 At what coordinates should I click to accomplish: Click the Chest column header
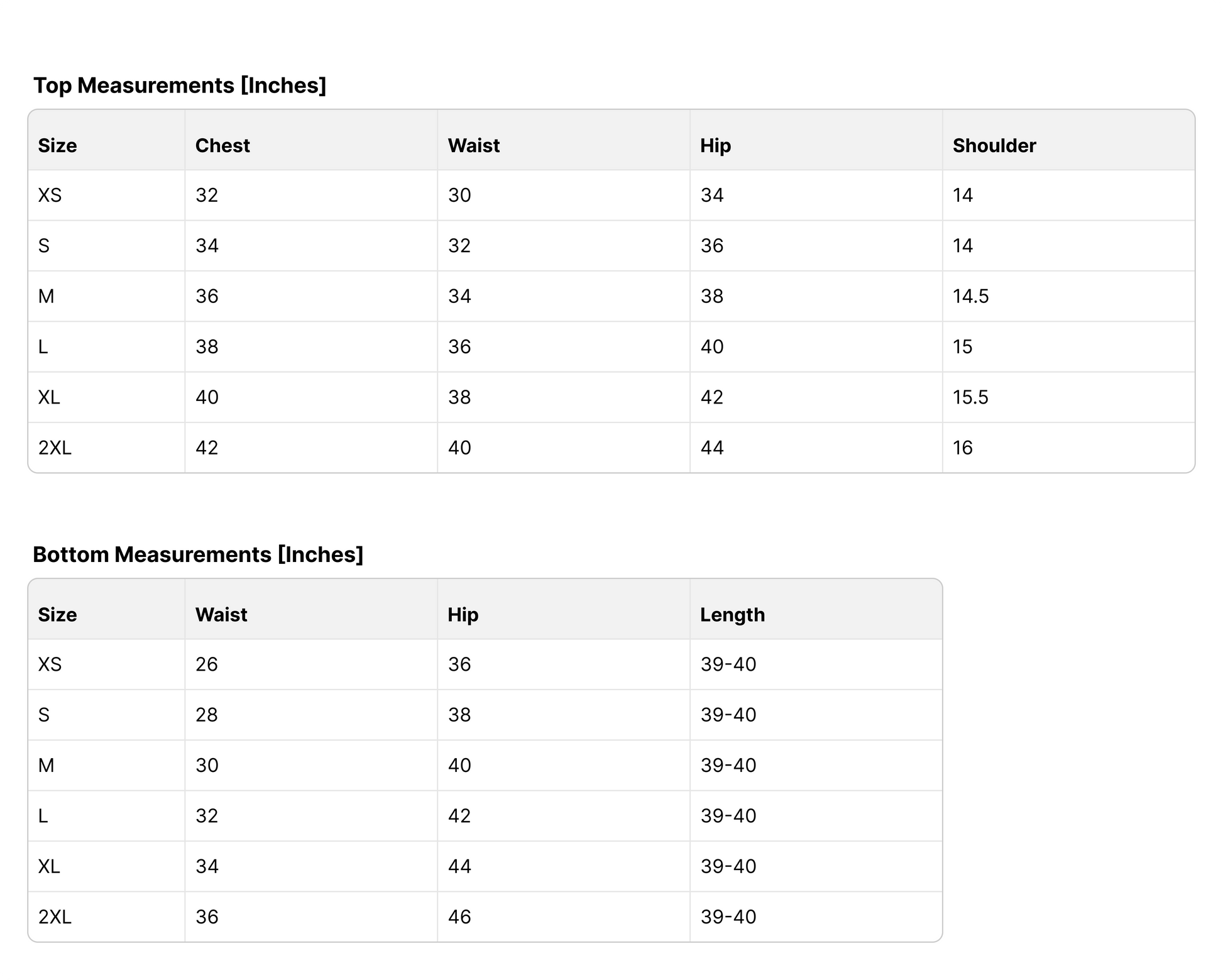point(222,146)
